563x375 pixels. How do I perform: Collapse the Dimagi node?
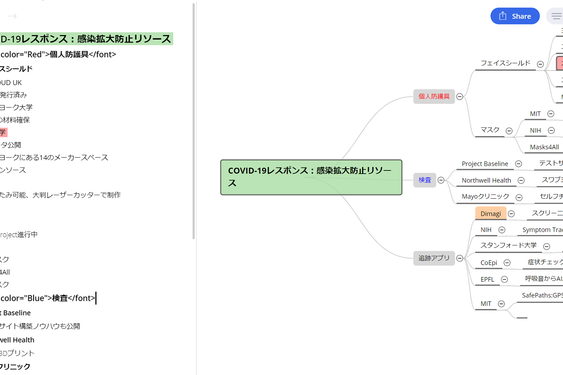point(511,214)
